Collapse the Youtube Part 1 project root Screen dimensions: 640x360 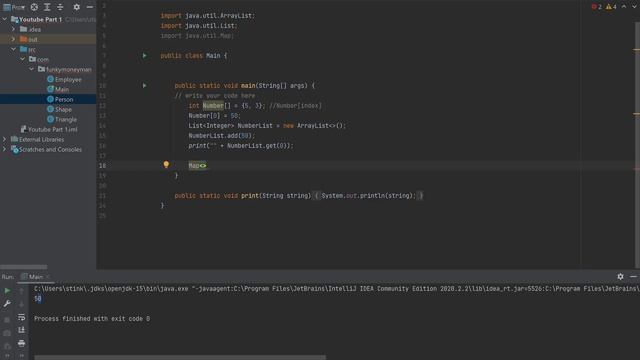tap(4, 19)
